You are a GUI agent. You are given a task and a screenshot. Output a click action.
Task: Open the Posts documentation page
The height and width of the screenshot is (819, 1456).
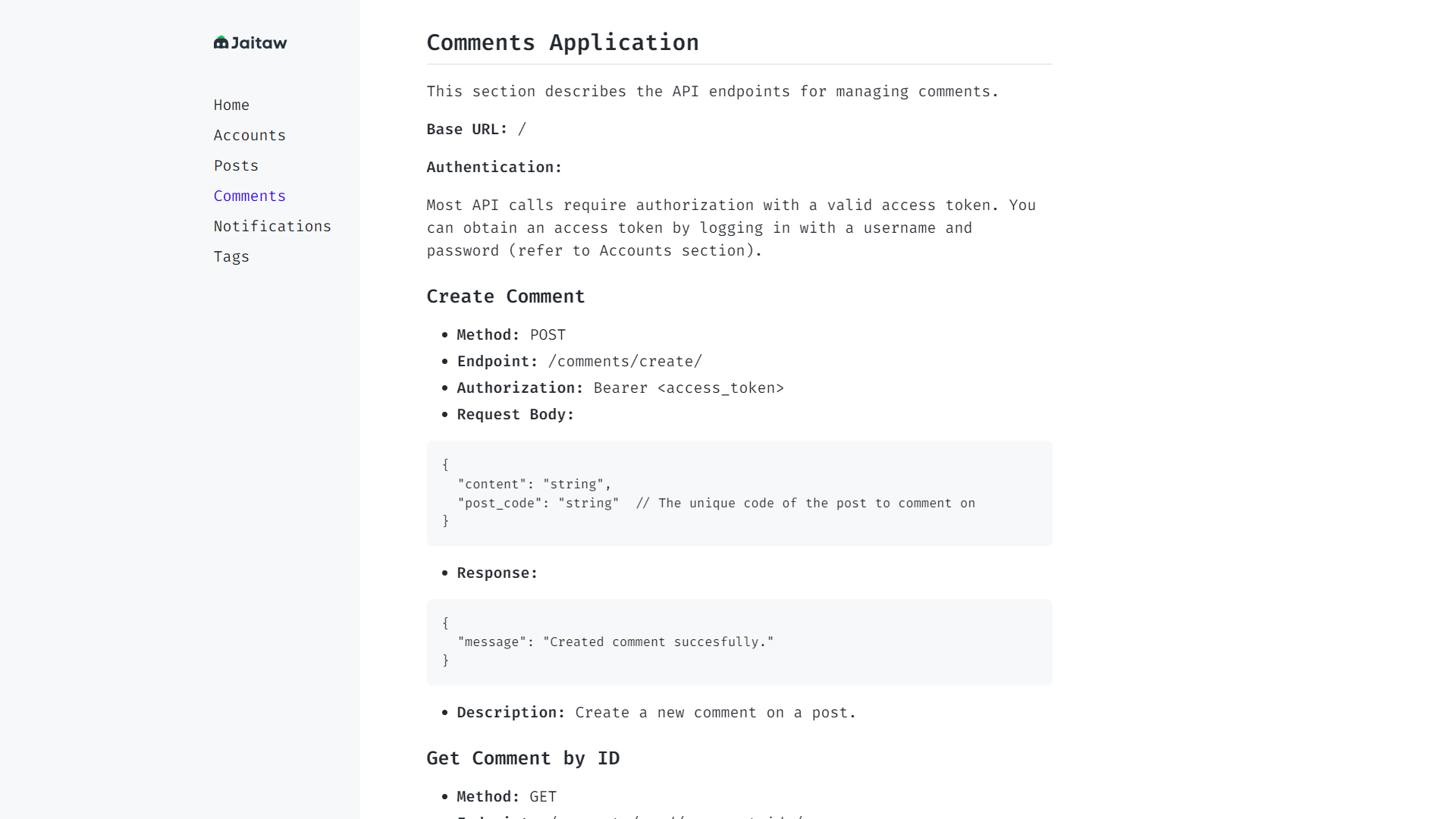[x=236, y=165]
